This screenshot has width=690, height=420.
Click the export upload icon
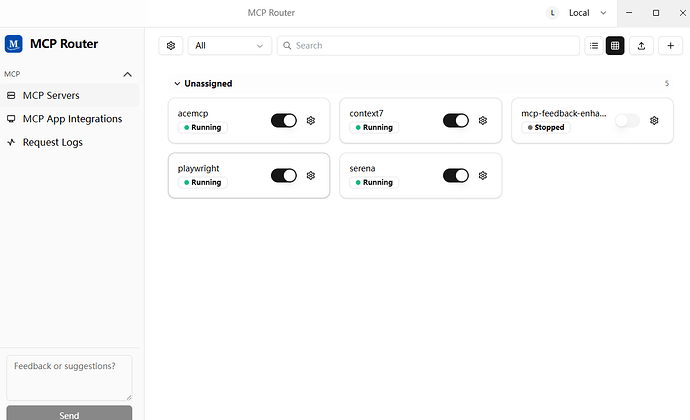tap(641, 45)
